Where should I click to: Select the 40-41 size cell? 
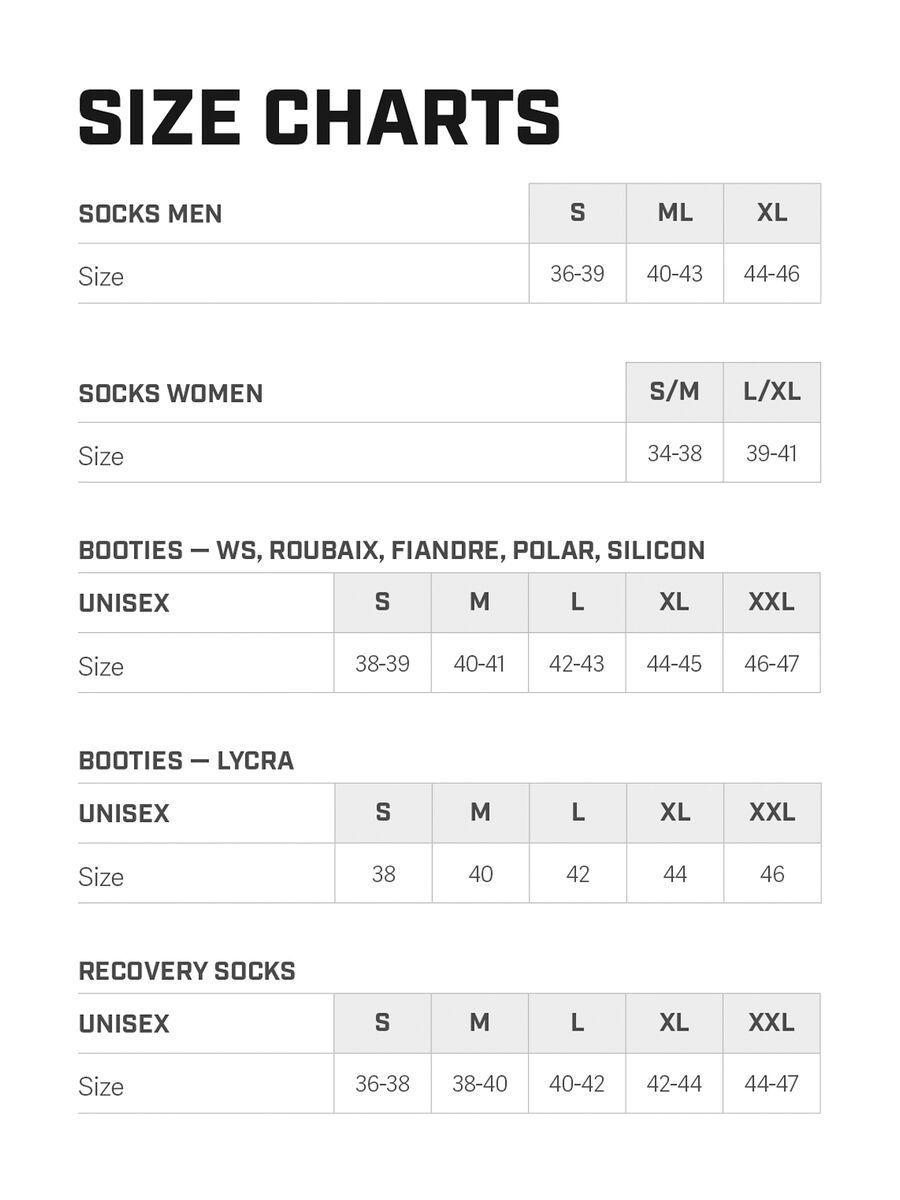(x=480, y=663)
